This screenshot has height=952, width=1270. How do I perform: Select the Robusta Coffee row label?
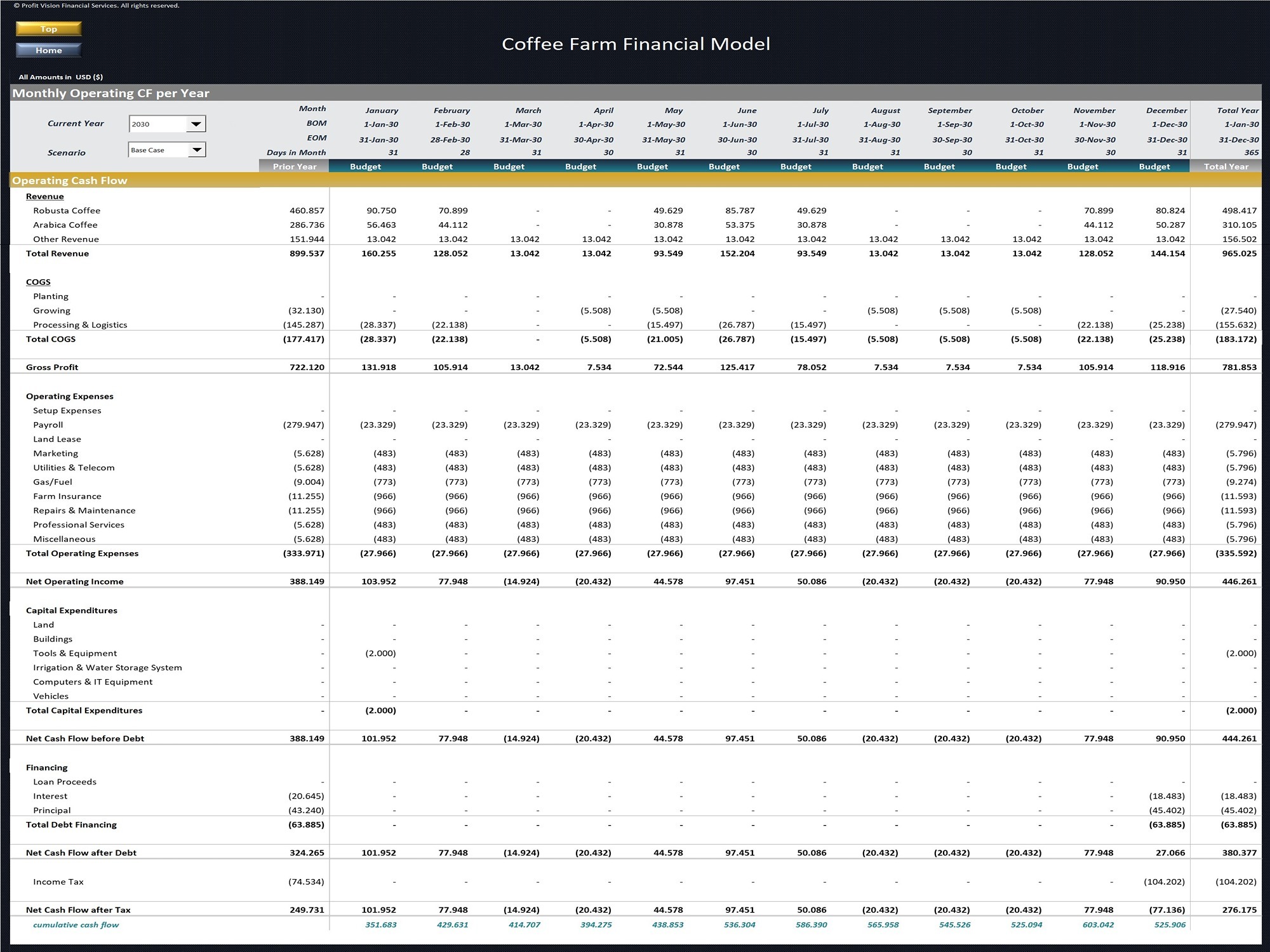(x=67, y=211)
